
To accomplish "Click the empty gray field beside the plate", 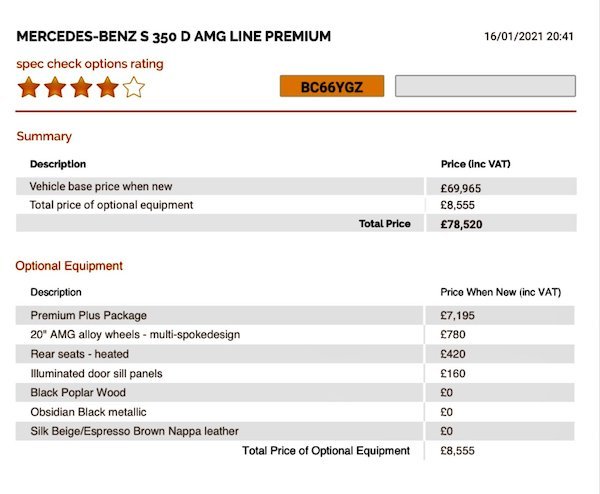I will (485, 87).
